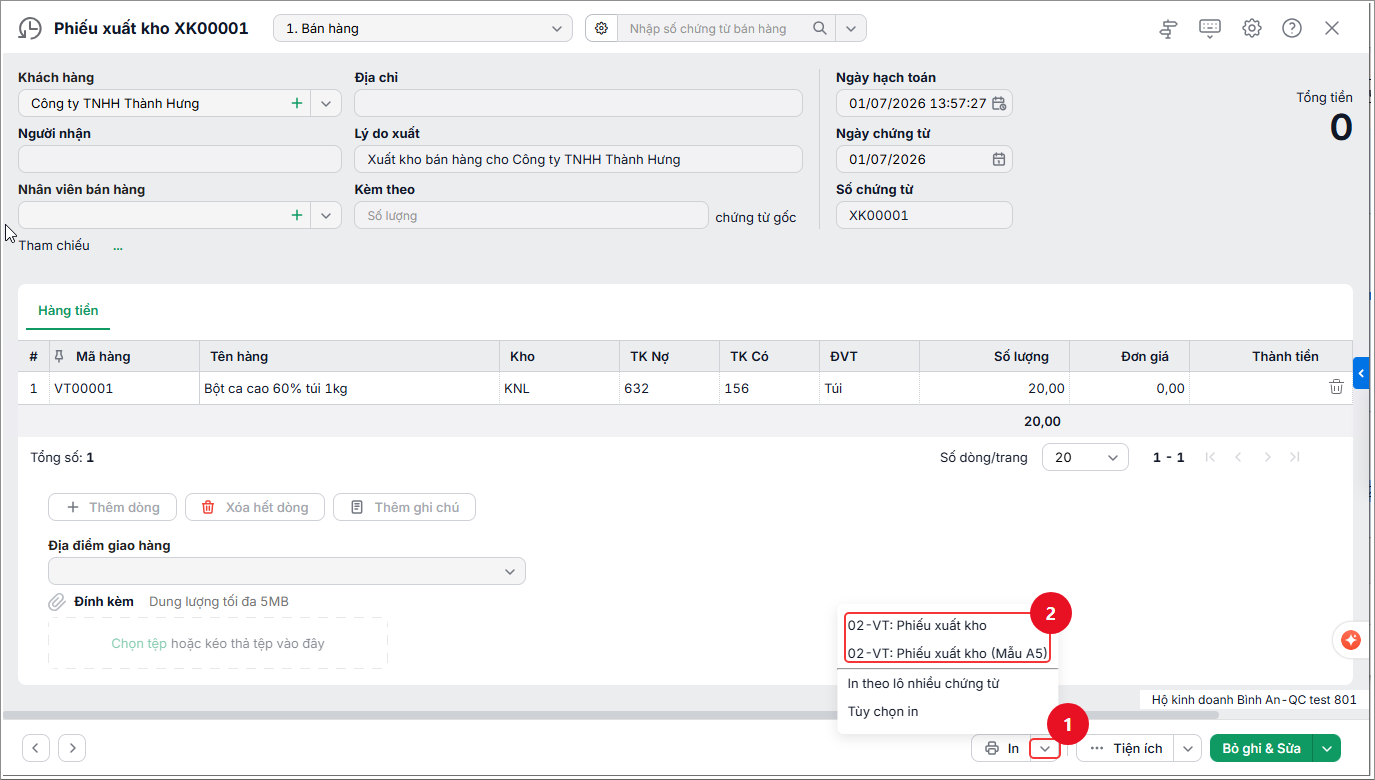Open the calendar for Ngày hạch toán

point(998,103)
